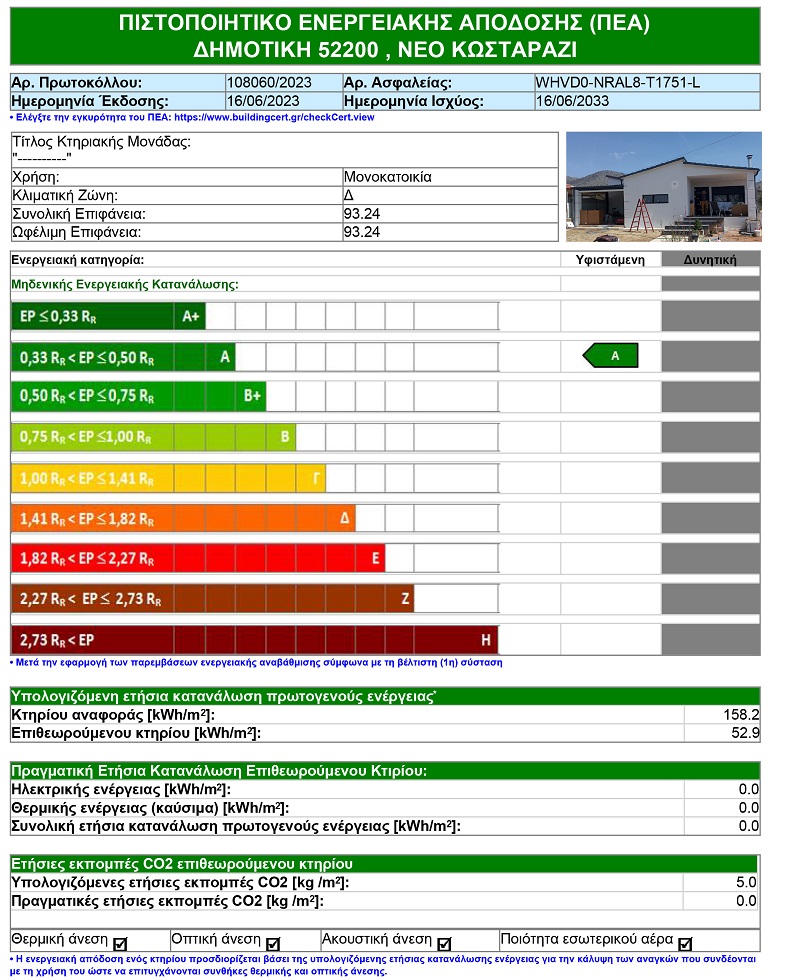The height and width of the screenshot is (980, 787).
Task: Click the building photo thumbnail
Action: [664, 185]
